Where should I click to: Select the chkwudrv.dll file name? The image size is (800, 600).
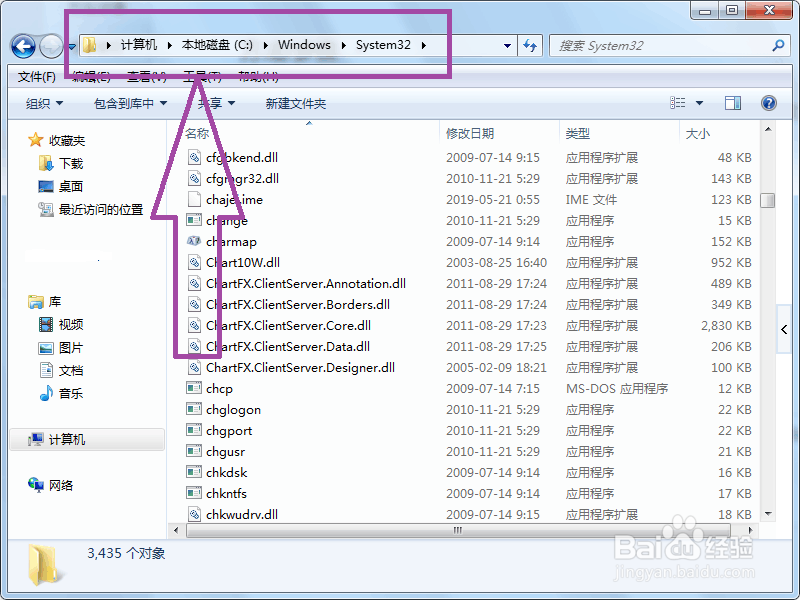[x=242, y=514]
